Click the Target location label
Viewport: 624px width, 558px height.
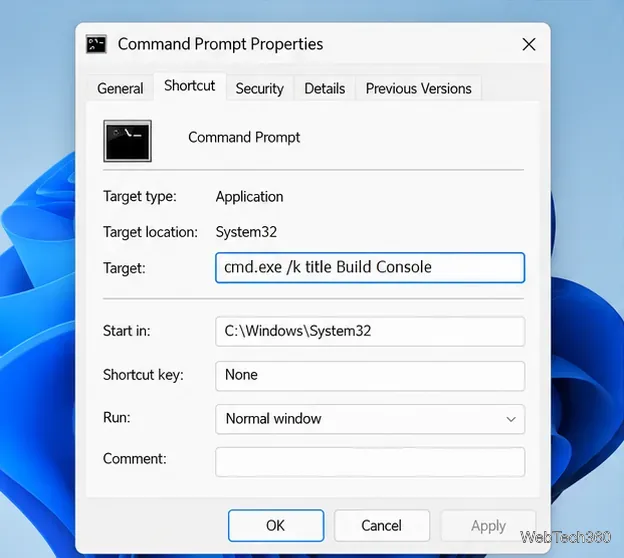click(x=150, y=232)
